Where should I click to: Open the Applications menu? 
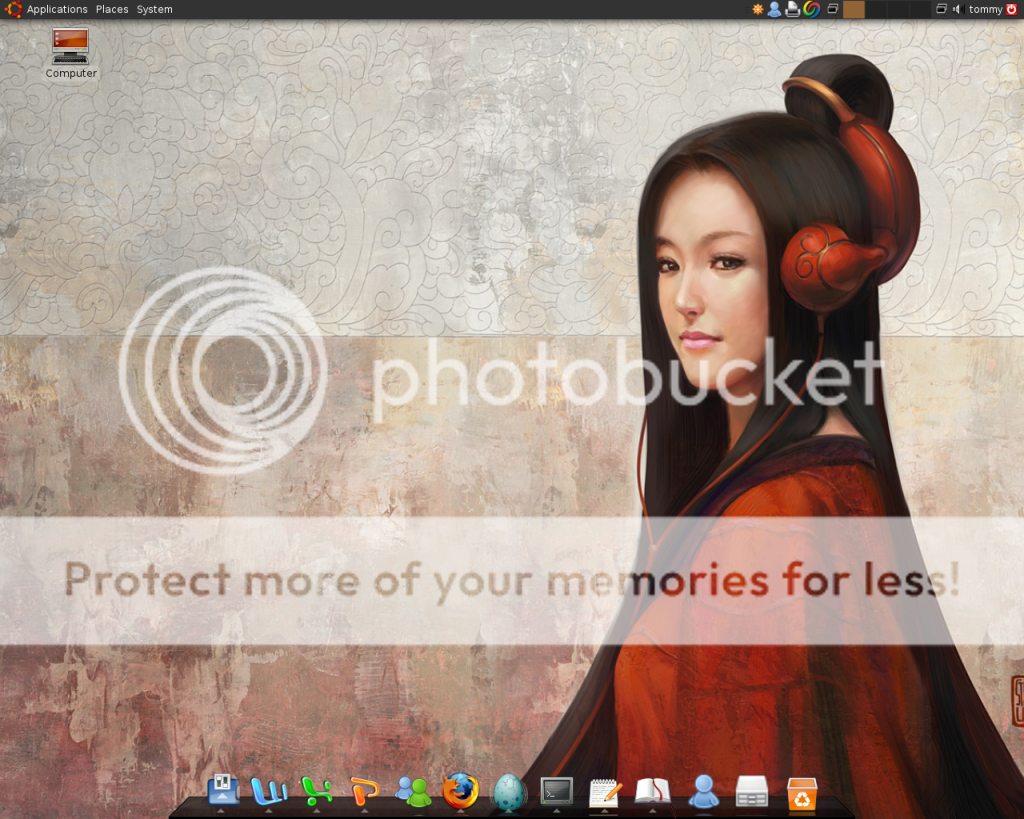[57, 9]
